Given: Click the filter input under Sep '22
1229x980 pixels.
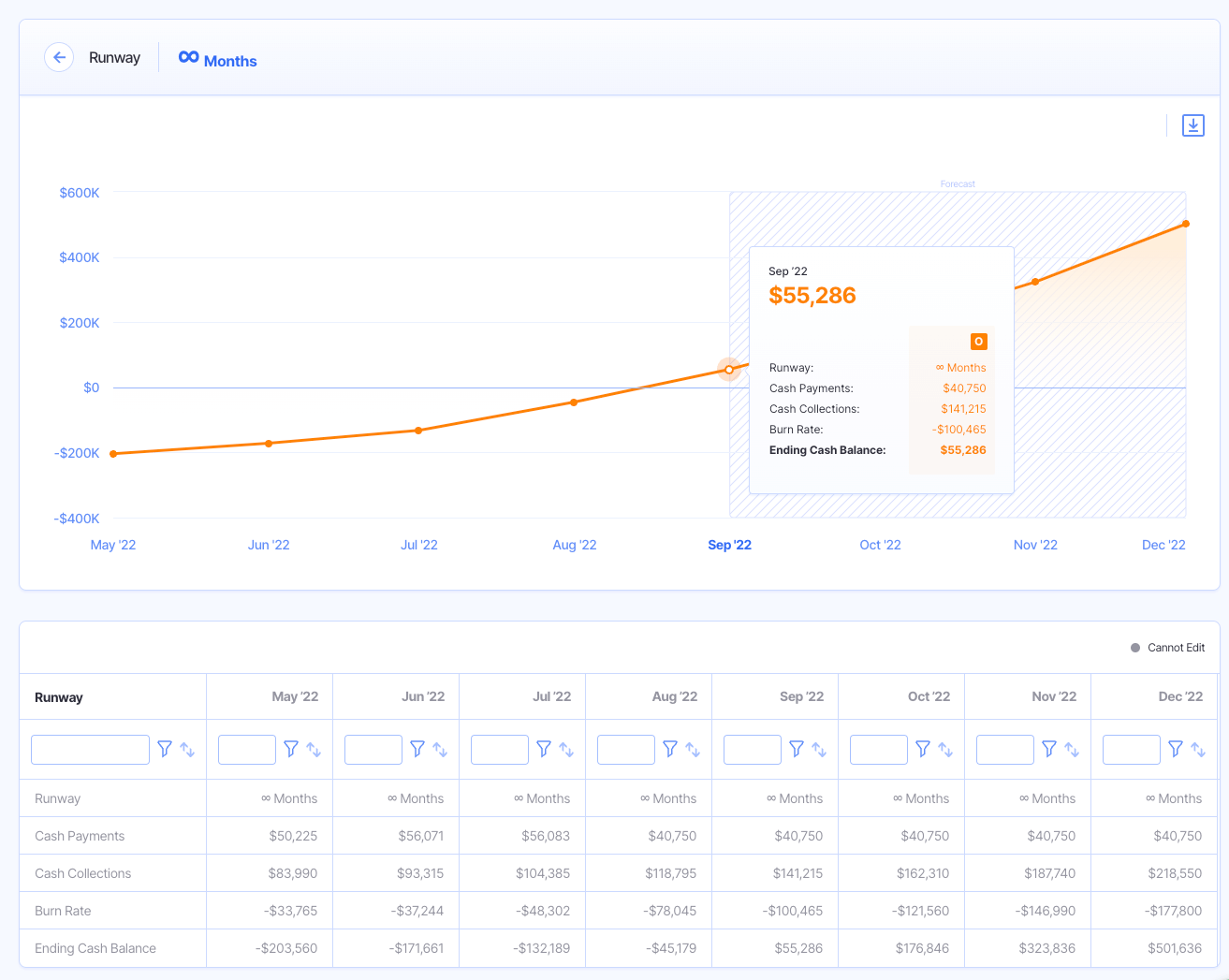Looking at the screenshot, I should coord(753,749).
